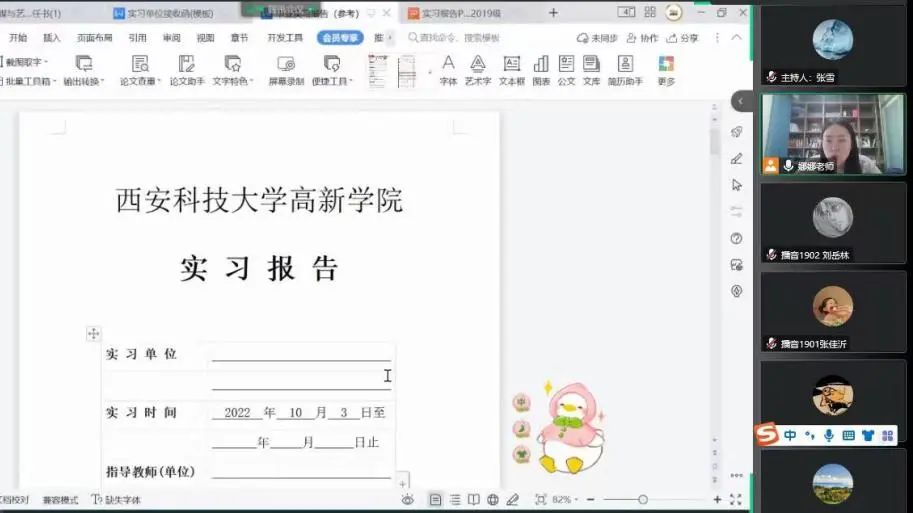Click the zoom slider handle
Viewport: 913px width, 513px height.
[x=642, y=499]
